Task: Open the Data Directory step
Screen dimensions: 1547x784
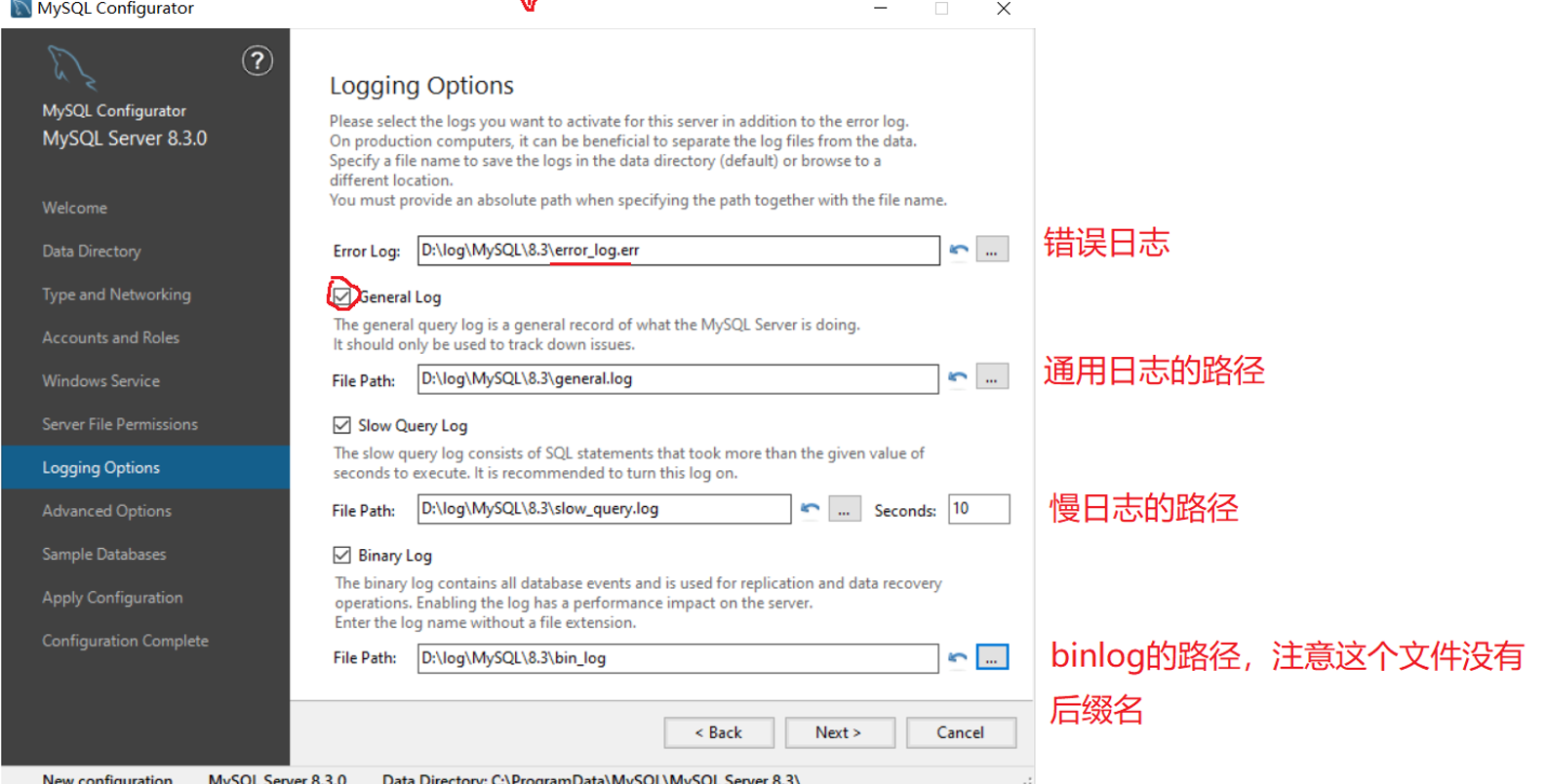Action: pos(92,251)
